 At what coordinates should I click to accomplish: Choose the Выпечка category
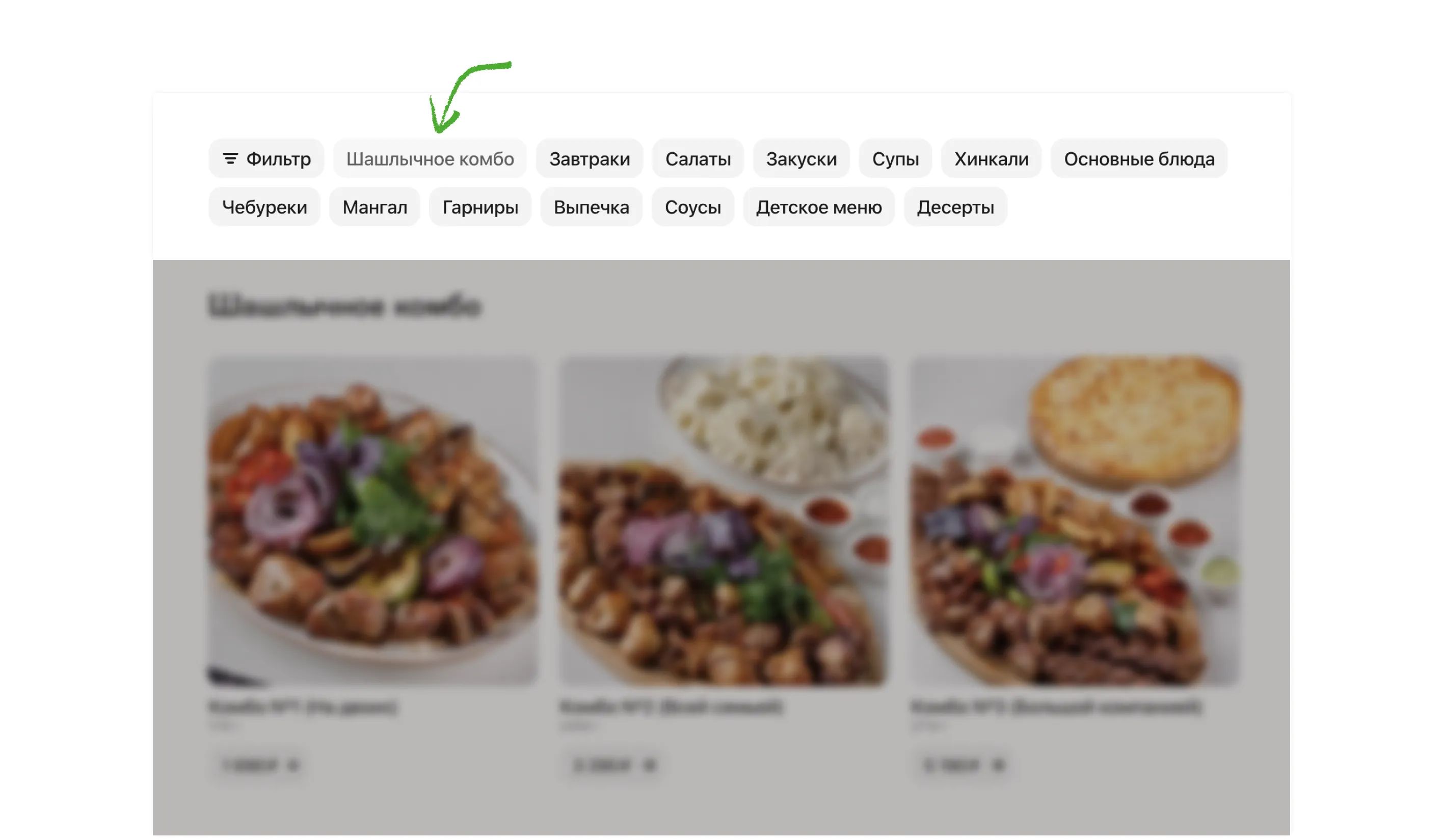point(591,207)
